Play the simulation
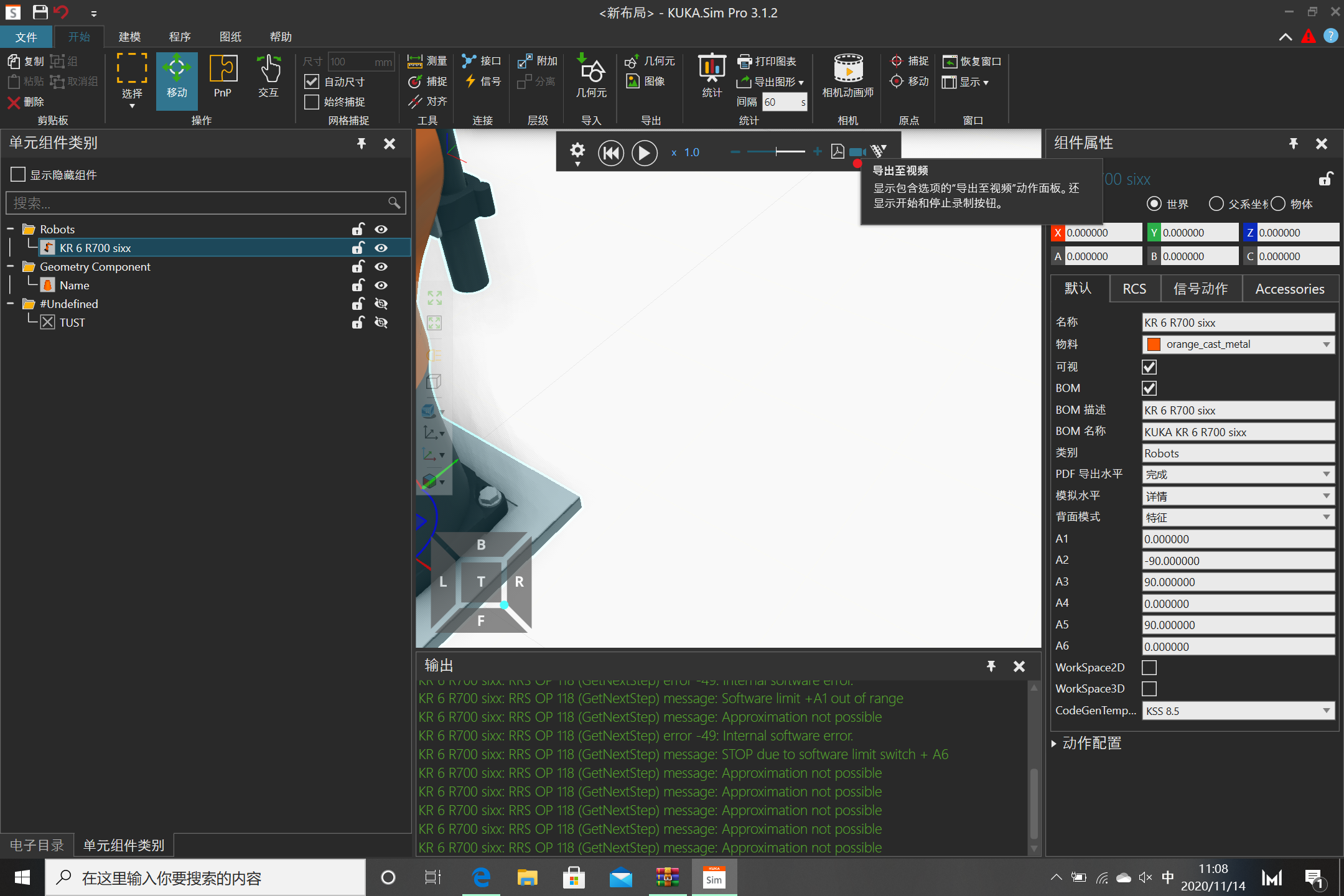The image size is (1344, 896). 645,152
